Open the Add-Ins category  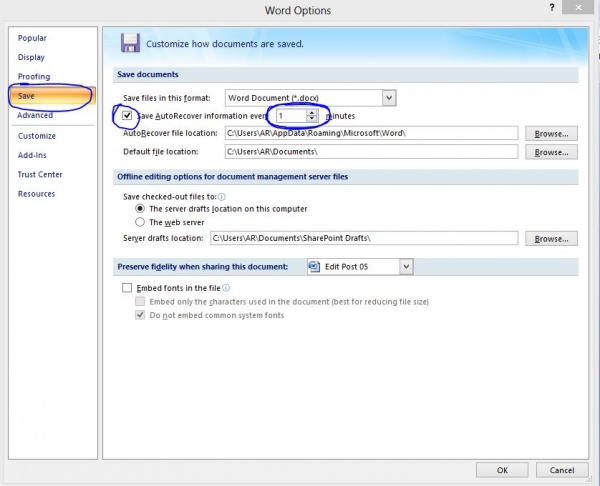click(32, 155)
